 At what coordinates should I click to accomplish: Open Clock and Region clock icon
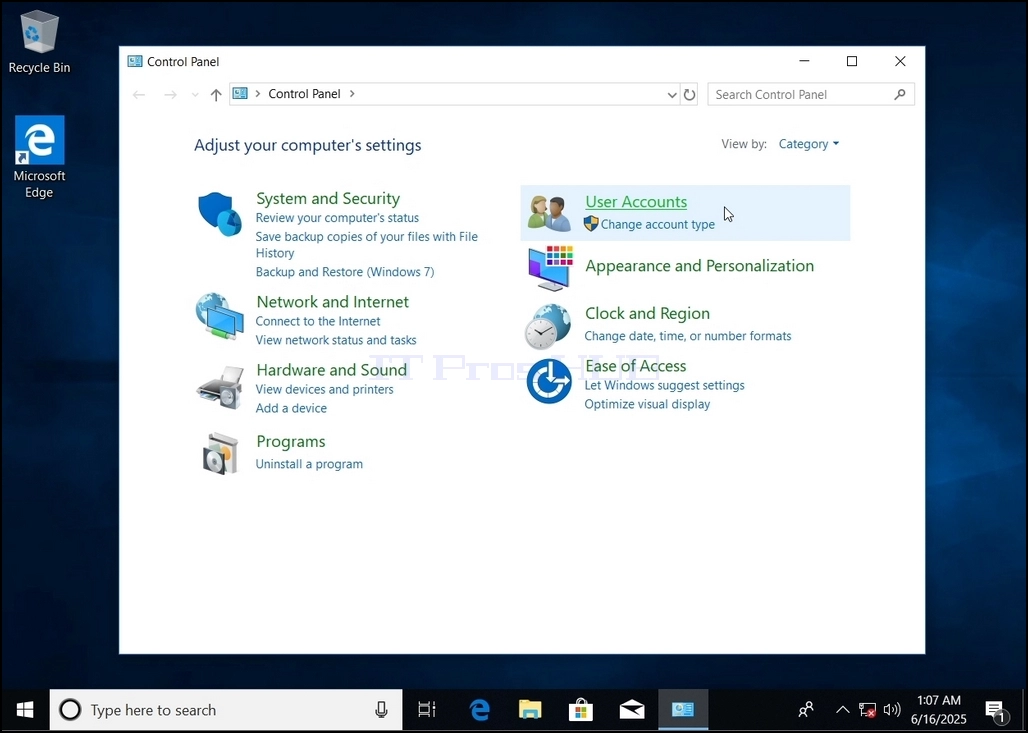point(548,326)
